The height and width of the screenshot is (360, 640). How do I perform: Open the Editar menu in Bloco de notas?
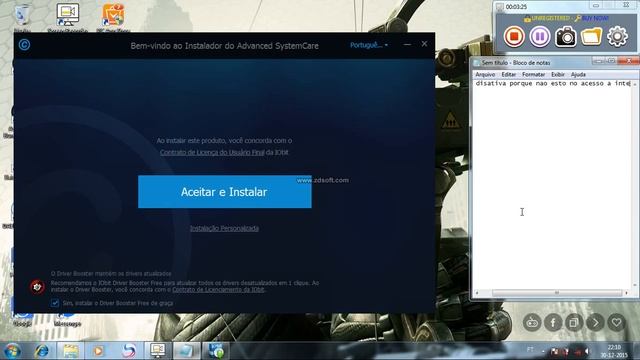coord(509,75)
